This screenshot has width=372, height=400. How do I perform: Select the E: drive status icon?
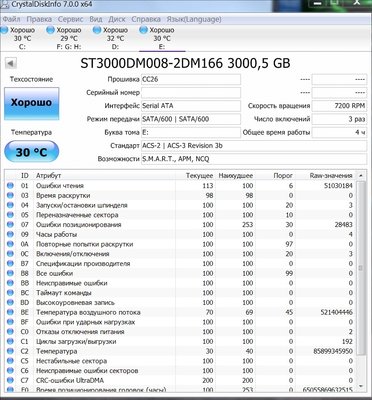point(143,30)
